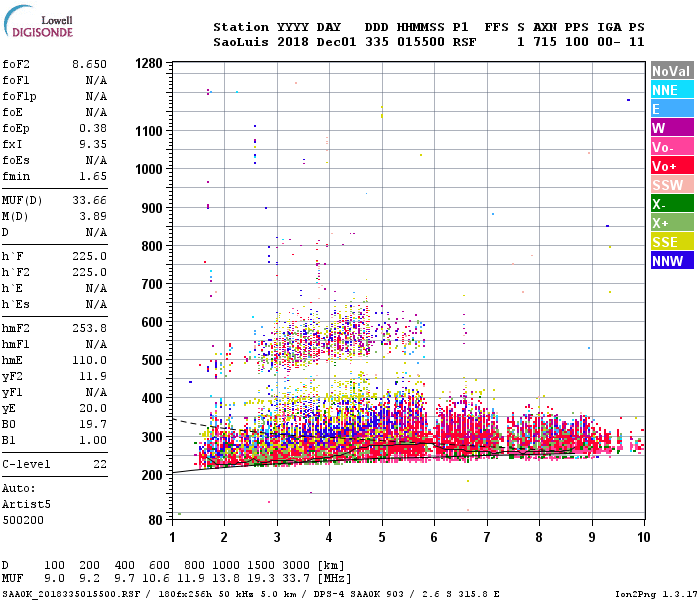Image resolution: width=700 pixels, height=600 pixels.
Task: Click the yF2 value 11.9
Action: click(93, 376)
